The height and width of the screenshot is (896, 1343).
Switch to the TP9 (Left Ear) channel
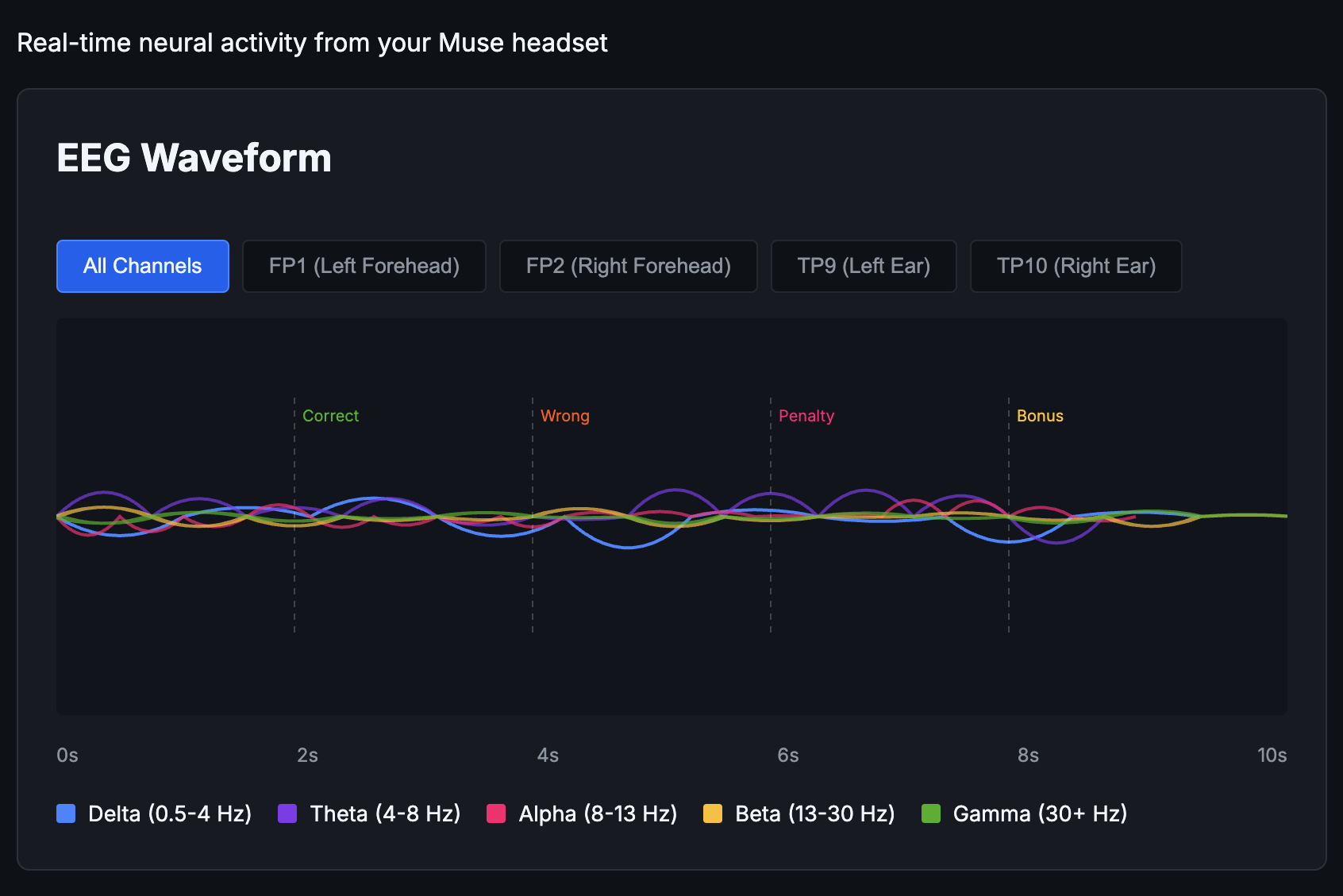tap(864, 266)
